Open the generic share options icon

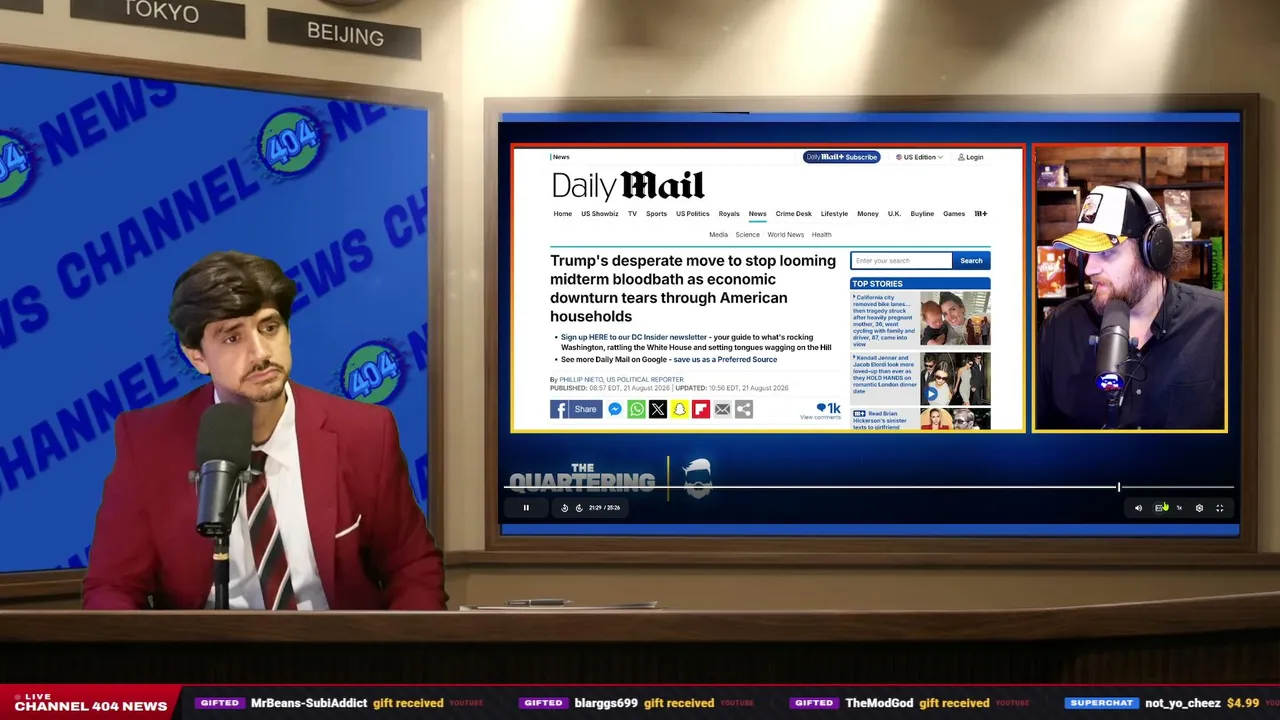(744, 409)
